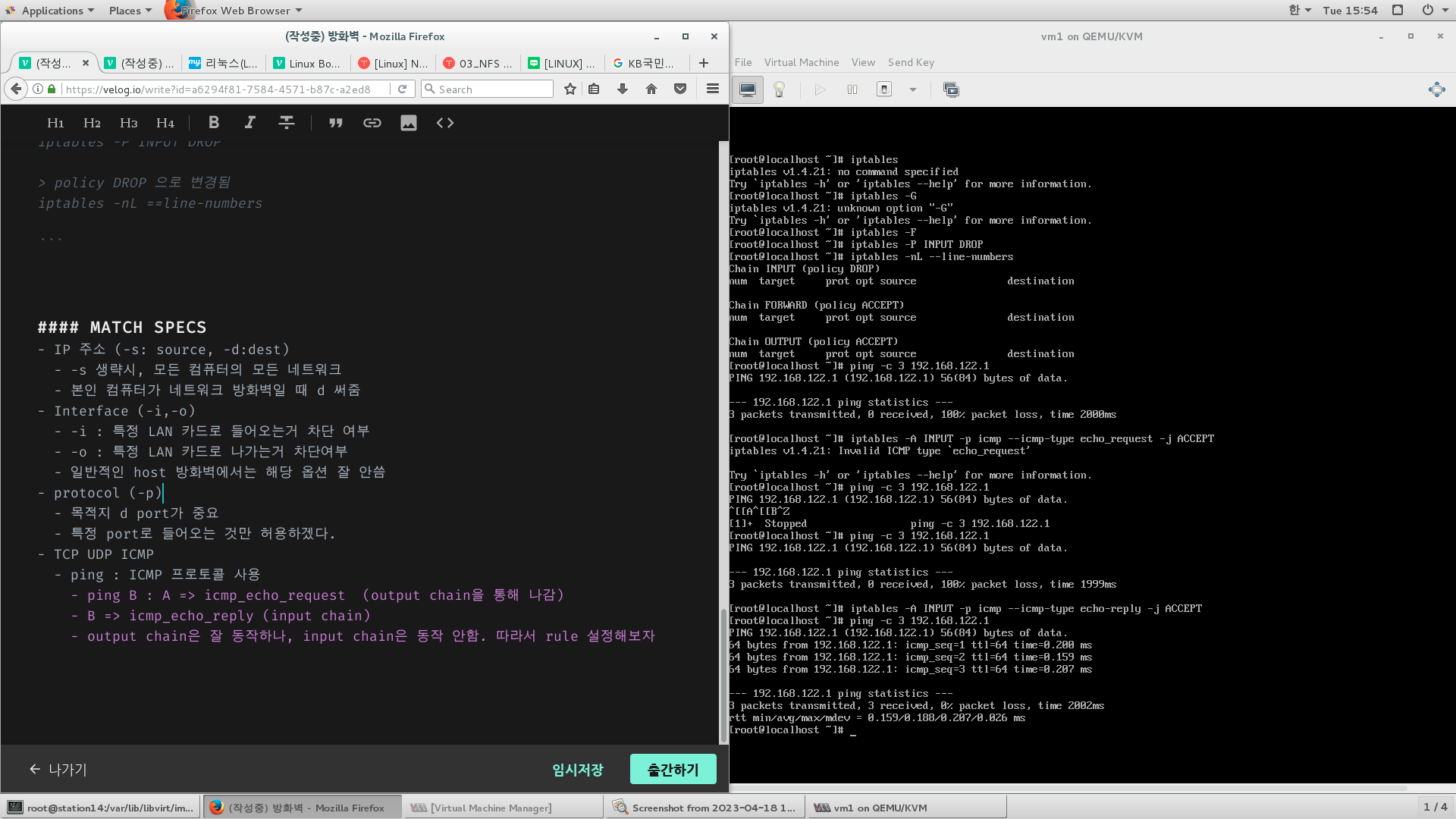
Task: Pause the virtual machine
Action: (x=852, y=89)
